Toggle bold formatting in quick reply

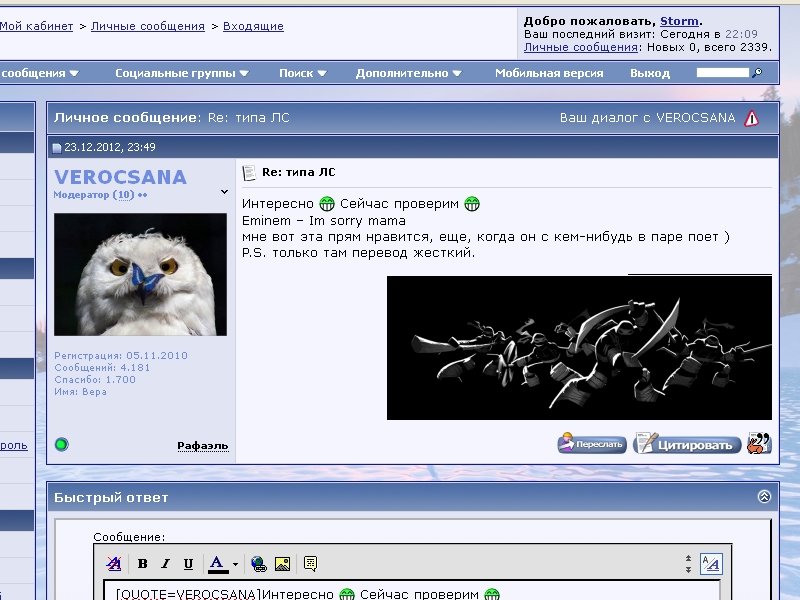point(142,564)
